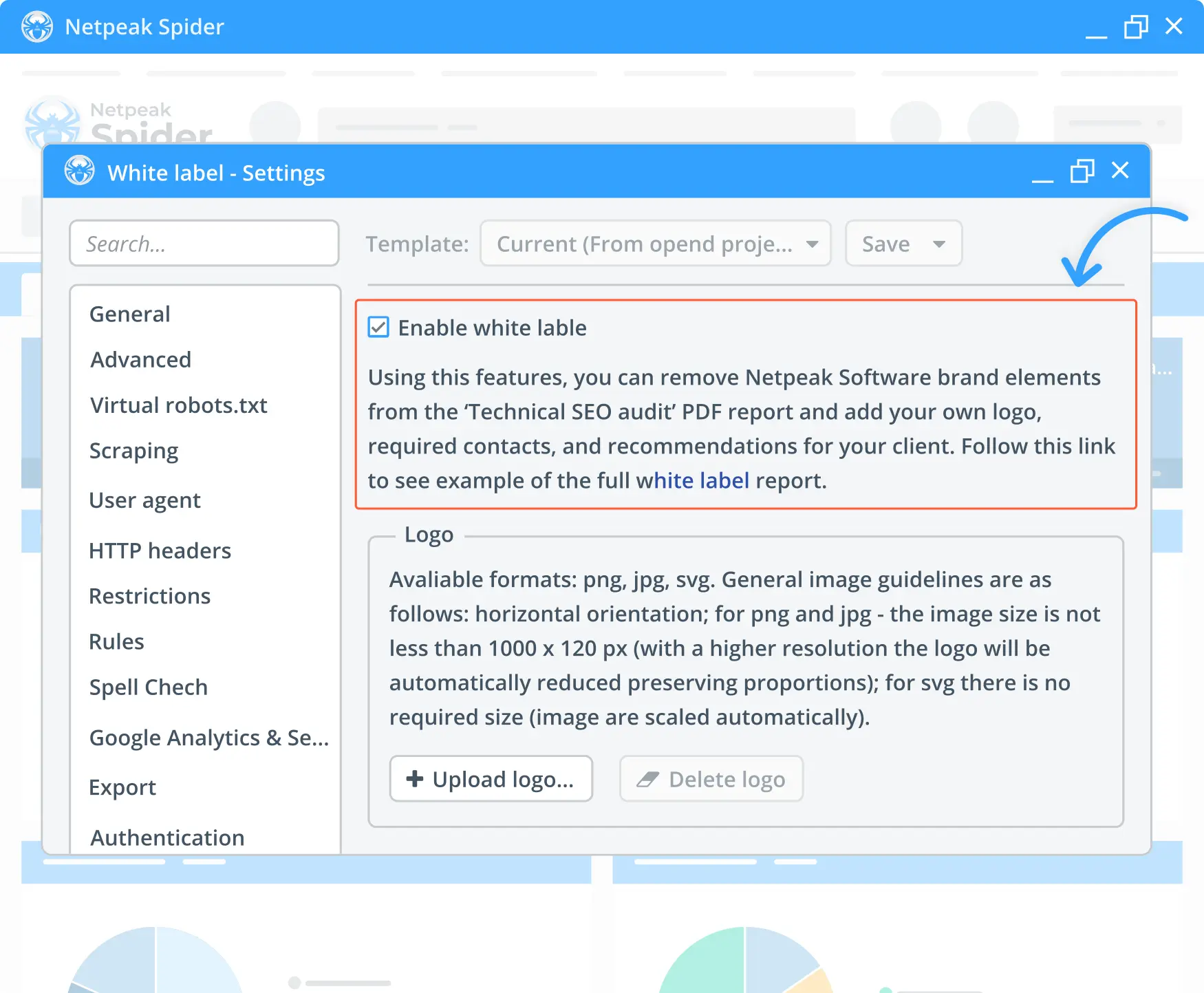
Task: Click the Search settings field
Action: click(204, 243)
